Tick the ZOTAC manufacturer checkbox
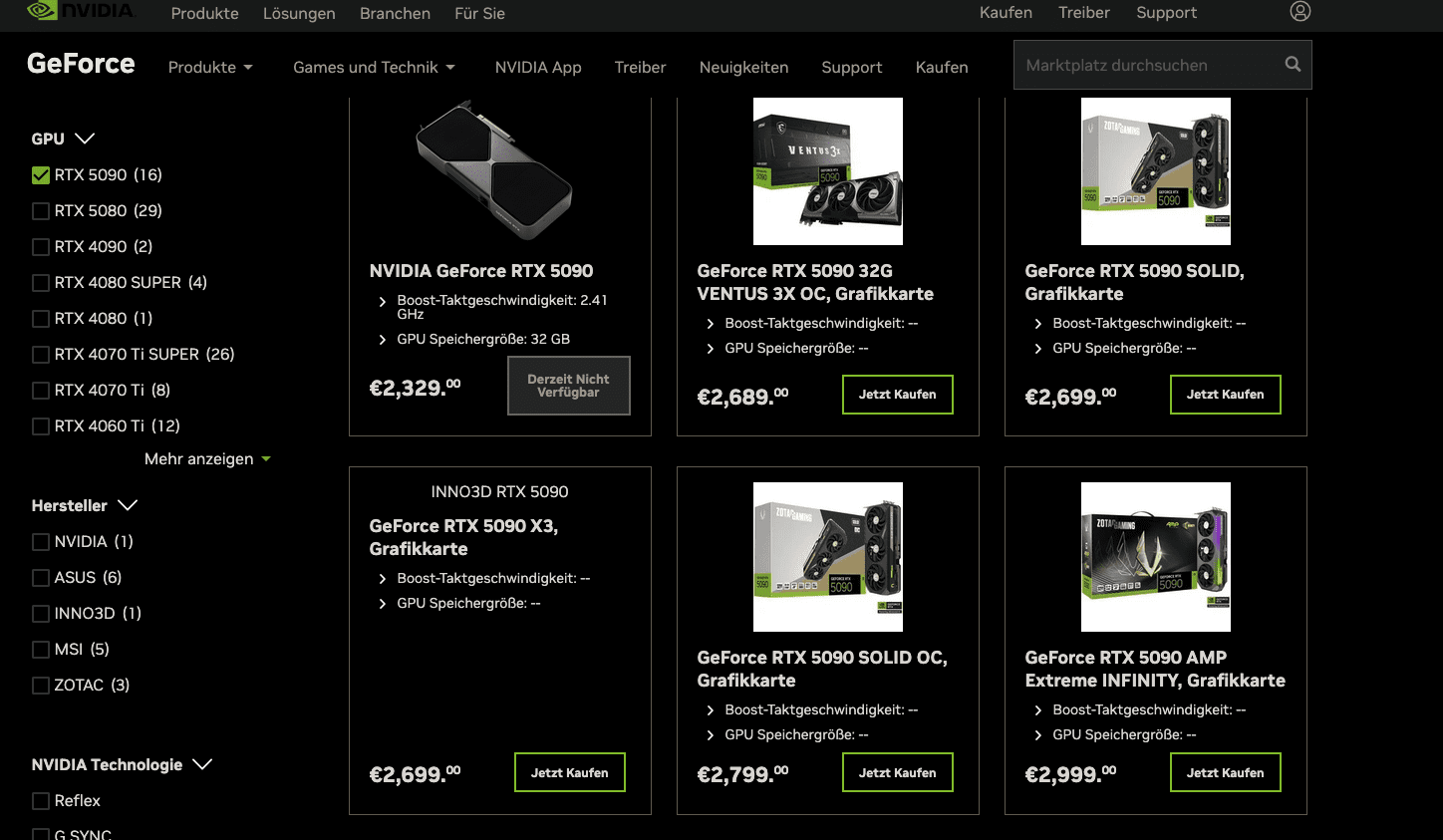Image resolution: width=1443 pixels, height=840 pixels. pos(41,686)
